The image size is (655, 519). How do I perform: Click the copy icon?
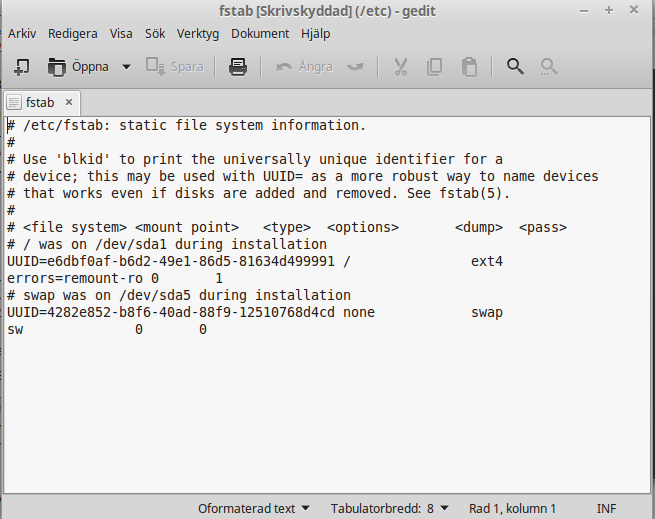click(x=434, y=67)
